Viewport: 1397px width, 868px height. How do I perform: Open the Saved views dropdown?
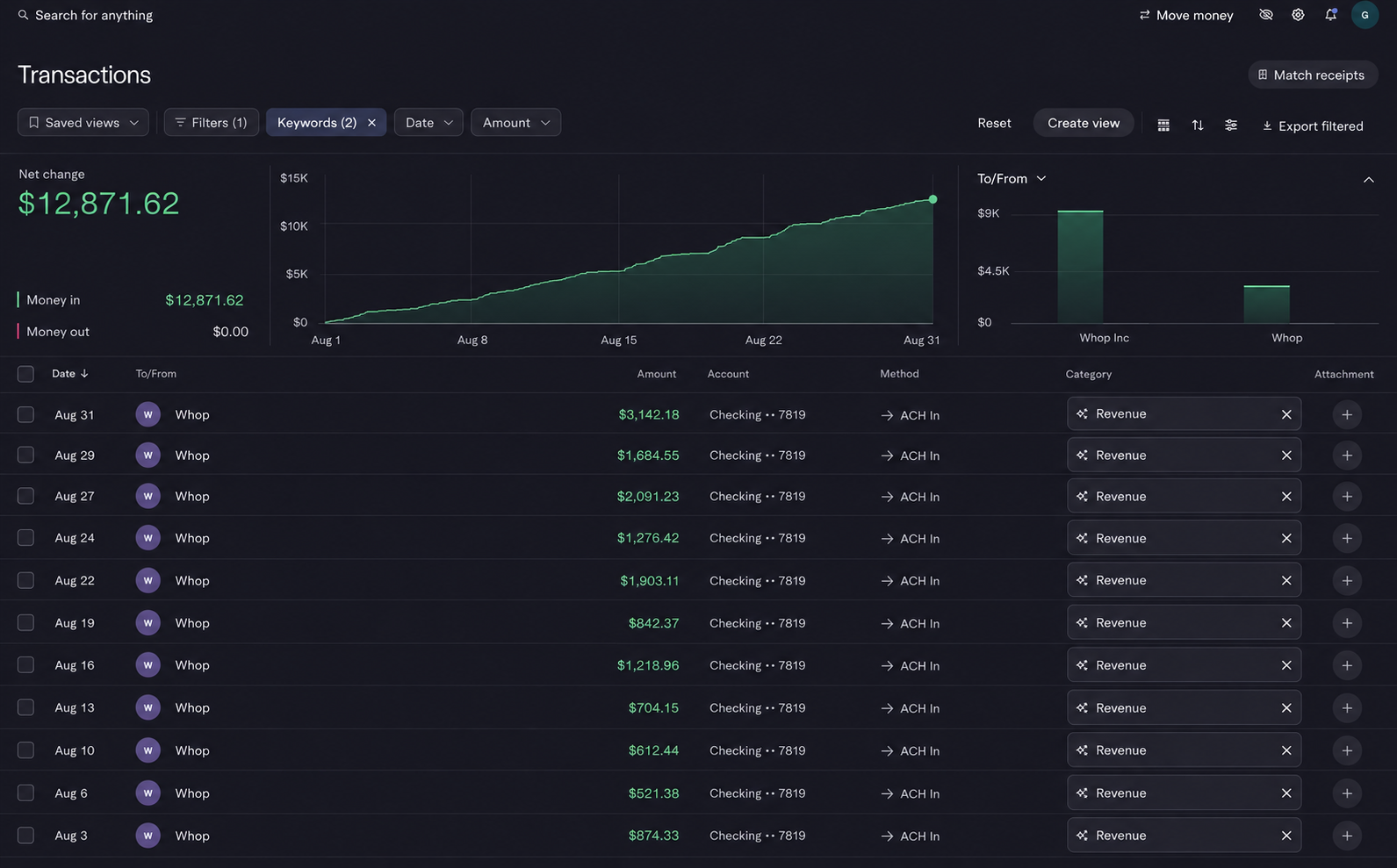click(x=83, y=123)
